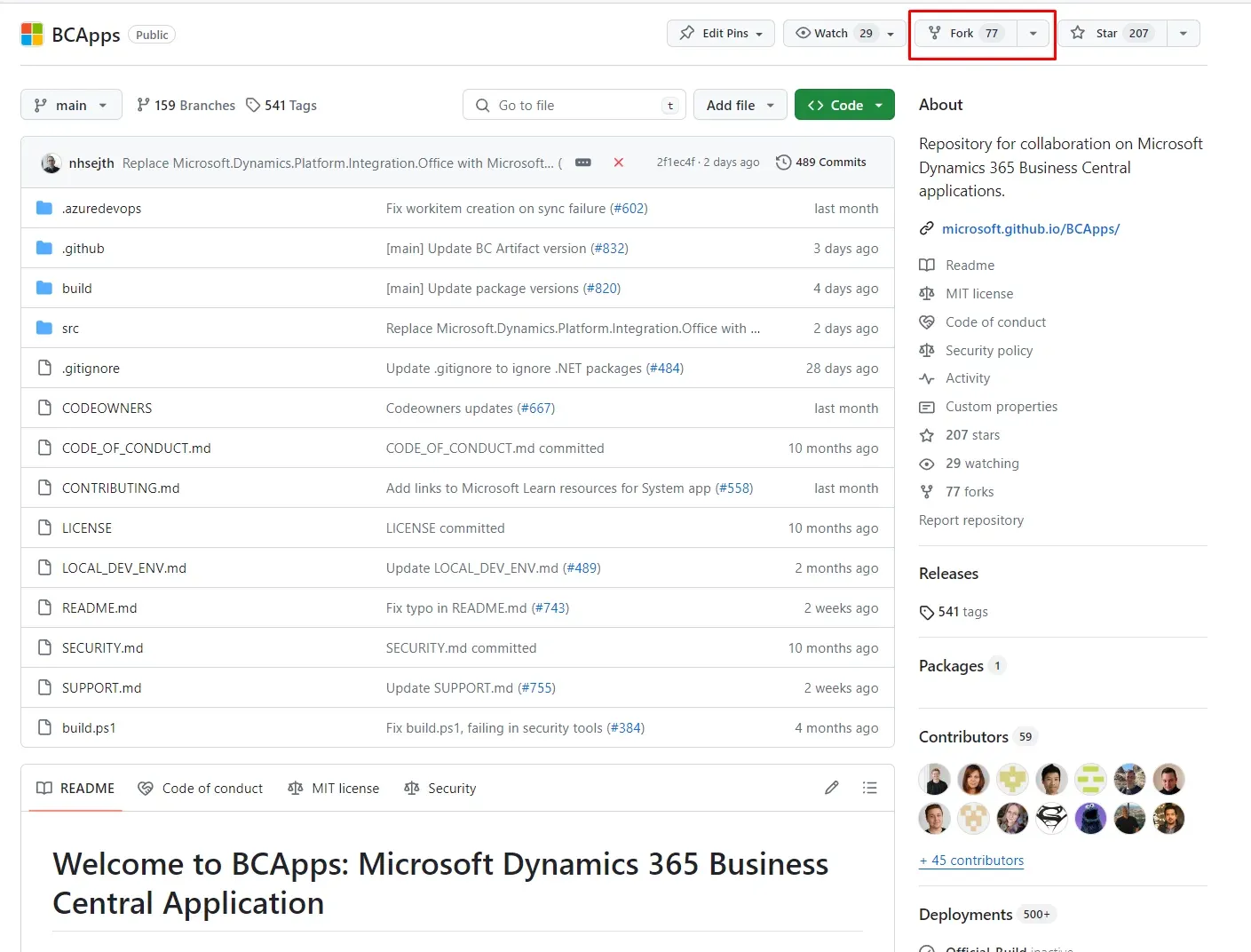This screenshot has width=1251, height=952.
Task: Click the CODEOWNERS file icon
Action: tap(44, 408)
